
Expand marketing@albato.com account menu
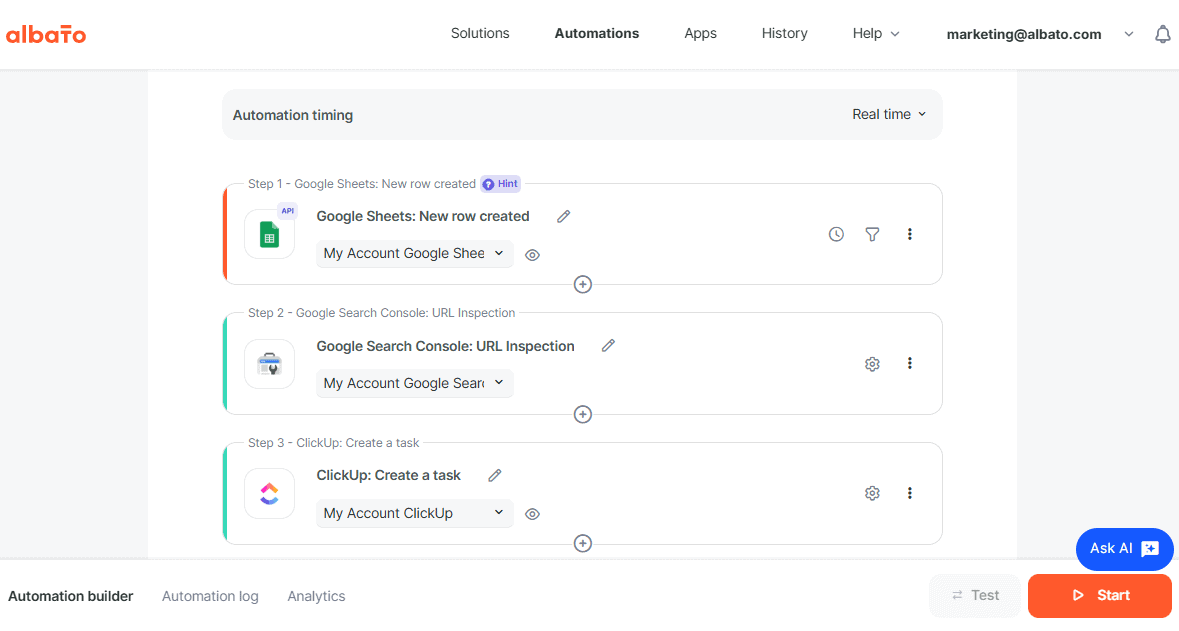click(1039, 34)
